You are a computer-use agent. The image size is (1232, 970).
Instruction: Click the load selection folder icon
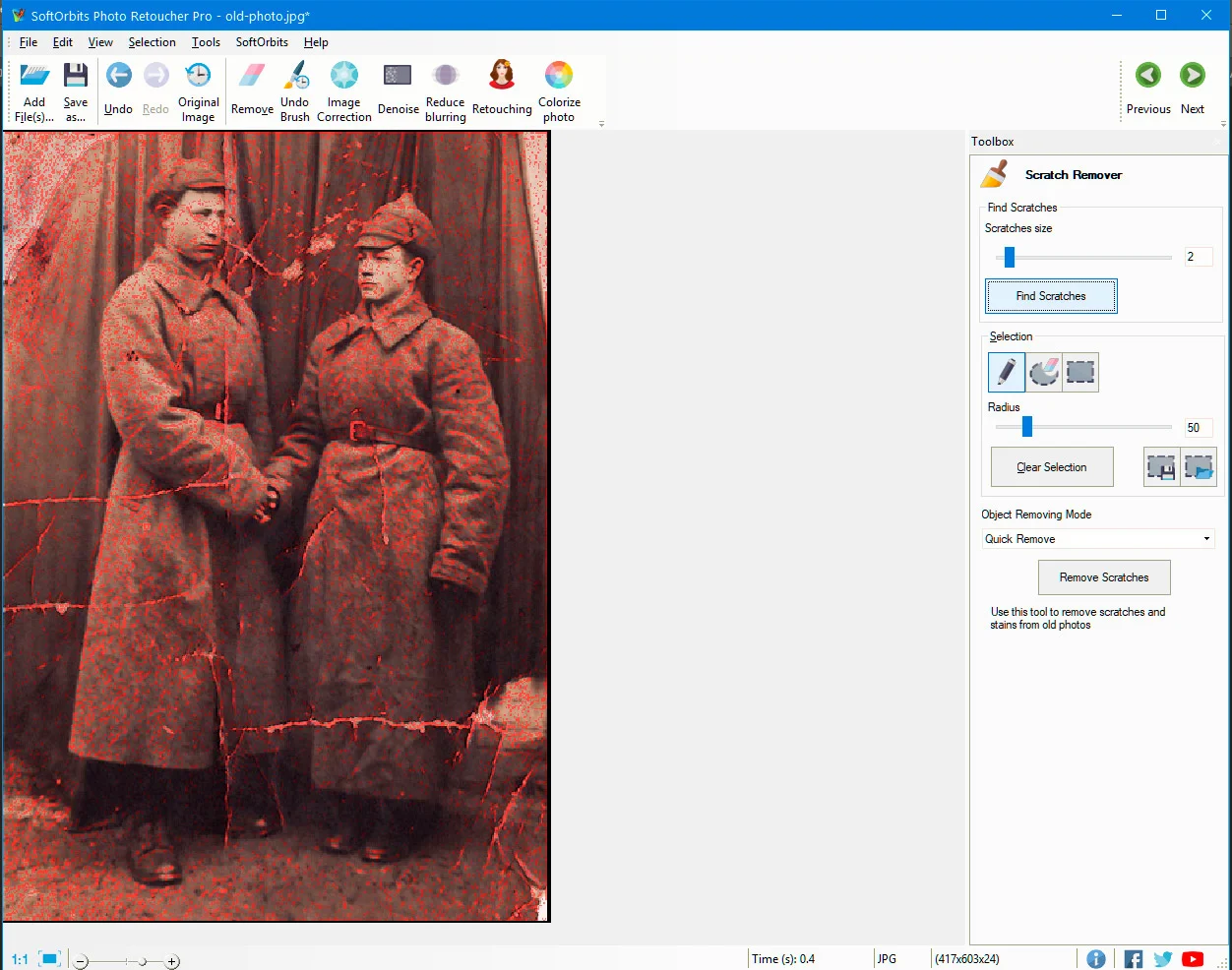point(1200,466)
